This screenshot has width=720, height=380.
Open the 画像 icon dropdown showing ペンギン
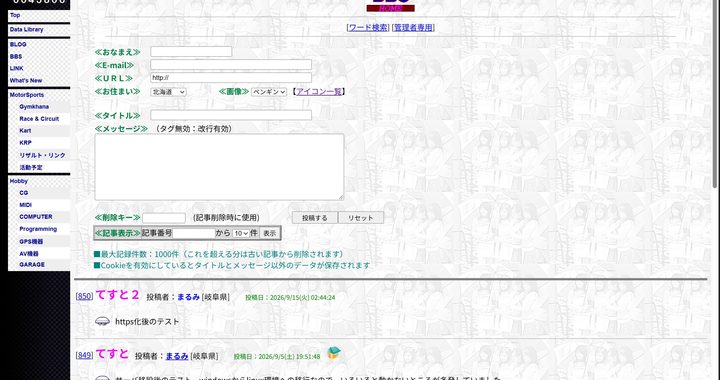click(269, 92)
